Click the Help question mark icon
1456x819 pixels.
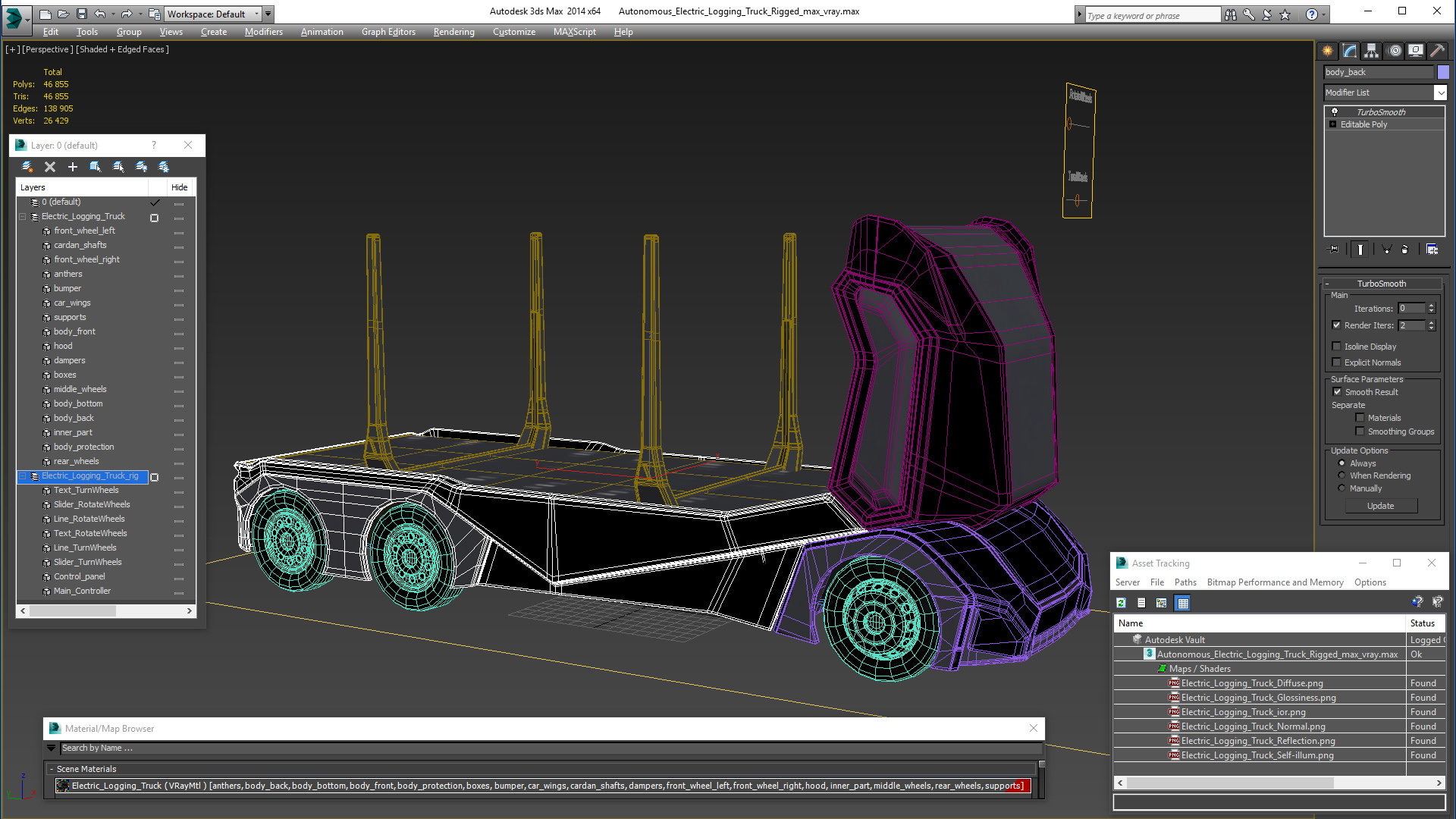1311,14
